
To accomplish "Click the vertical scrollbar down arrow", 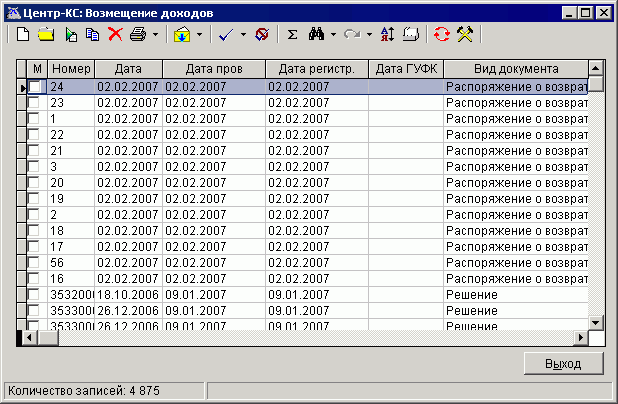I will (x=596, y=321).
